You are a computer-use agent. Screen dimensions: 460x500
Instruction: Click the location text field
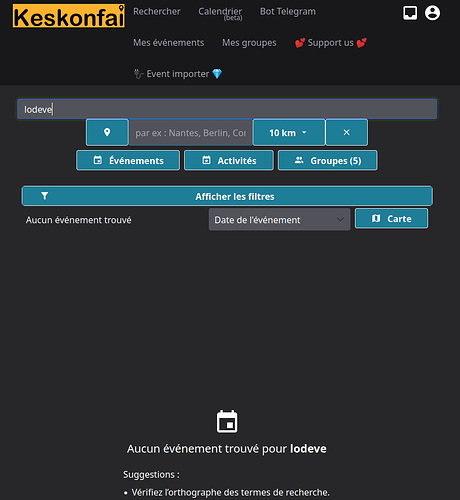pyautogui.click(x=191, y=133)
